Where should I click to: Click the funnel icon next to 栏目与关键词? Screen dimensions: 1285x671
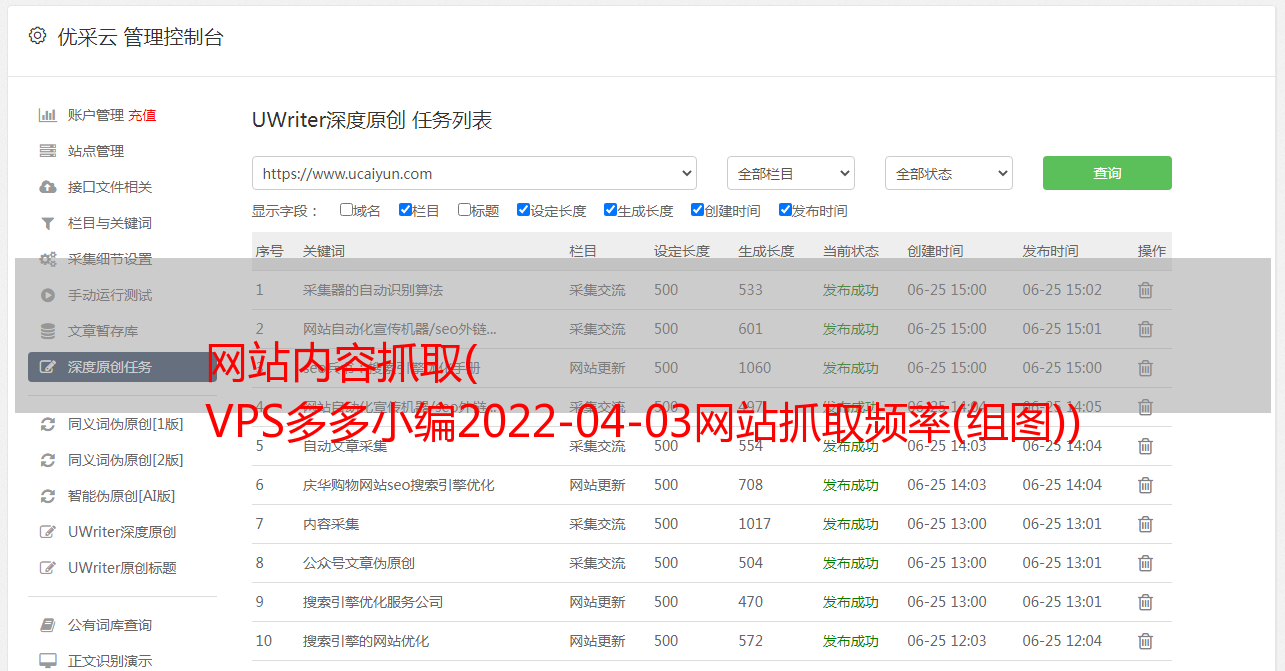[x=47, y=223]
